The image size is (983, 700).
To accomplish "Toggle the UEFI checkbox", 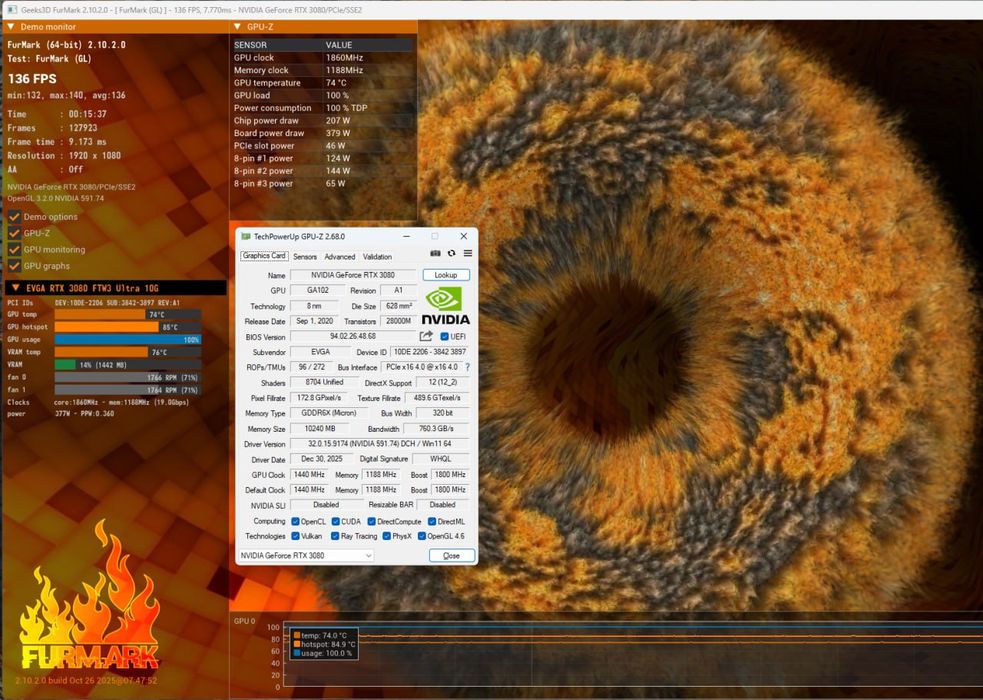I will 444,337.
